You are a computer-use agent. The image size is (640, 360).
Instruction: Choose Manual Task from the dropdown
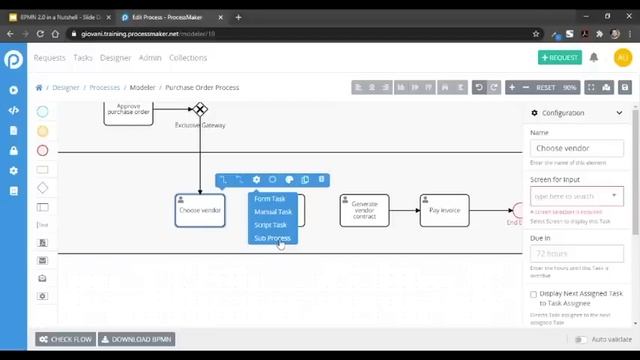pyautogui.click(x=273, y=212)
